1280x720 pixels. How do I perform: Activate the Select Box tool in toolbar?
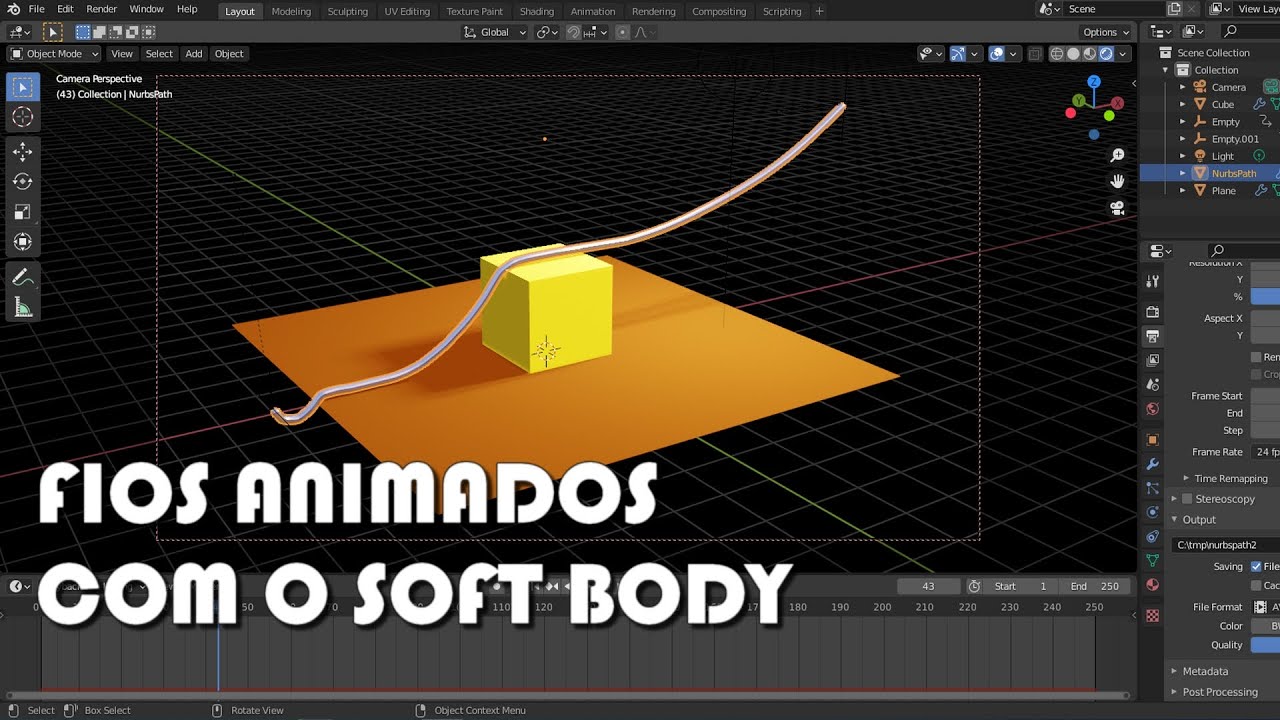[22, 87]
